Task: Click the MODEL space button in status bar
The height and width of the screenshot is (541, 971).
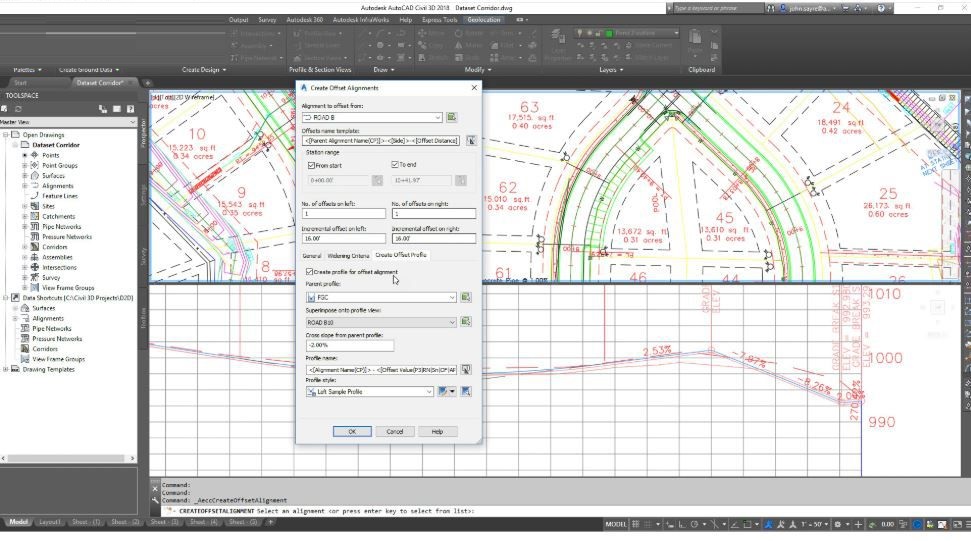Action: (x=616, y=524)
